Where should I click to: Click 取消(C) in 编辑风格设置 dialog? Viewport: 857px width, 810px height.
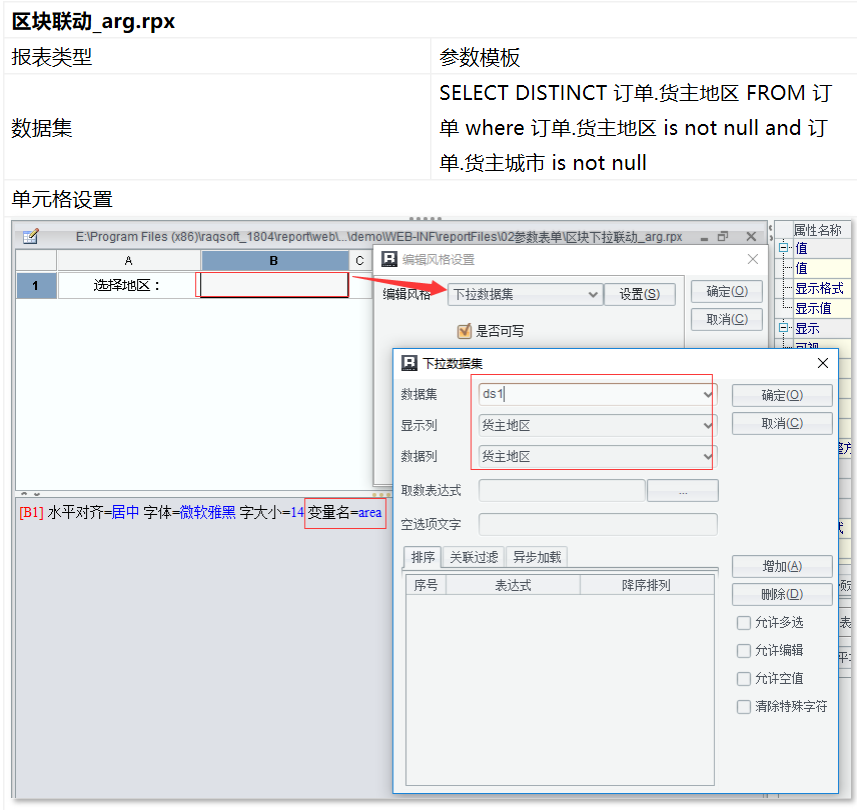(726, 319)
